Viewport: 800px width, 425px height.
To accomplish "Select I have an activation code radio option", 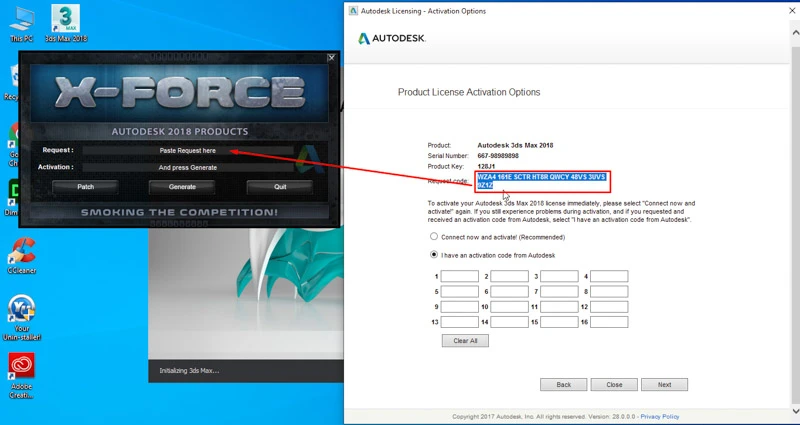I will click(434, 255).
